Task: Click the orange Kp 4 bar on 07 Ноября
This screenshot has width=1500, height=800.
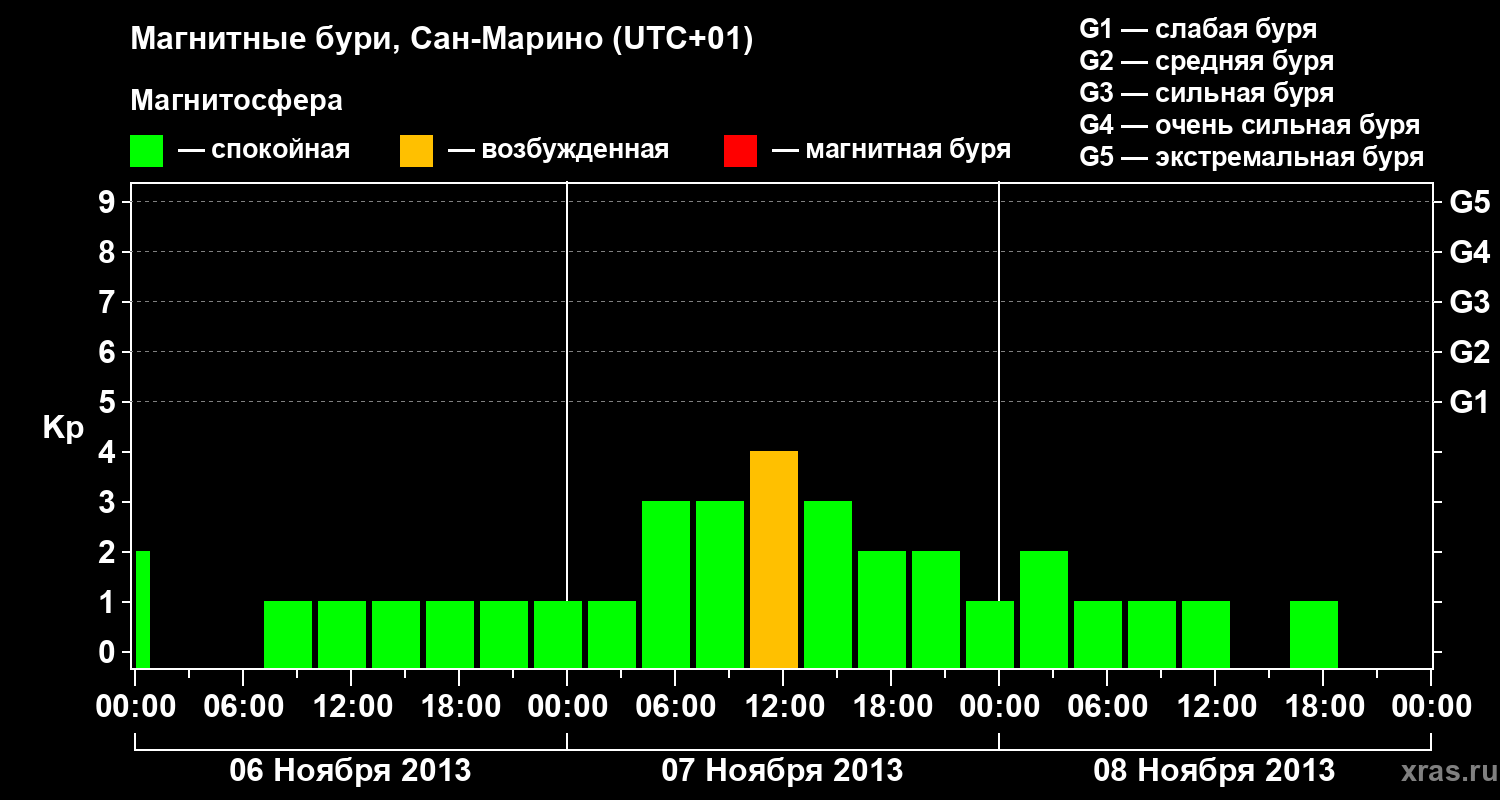Action: pos(774,560)
